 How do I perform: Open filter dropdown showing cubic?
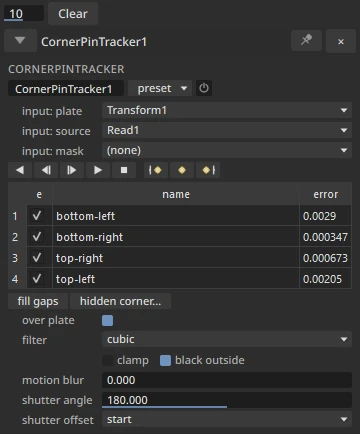point(227,339)
